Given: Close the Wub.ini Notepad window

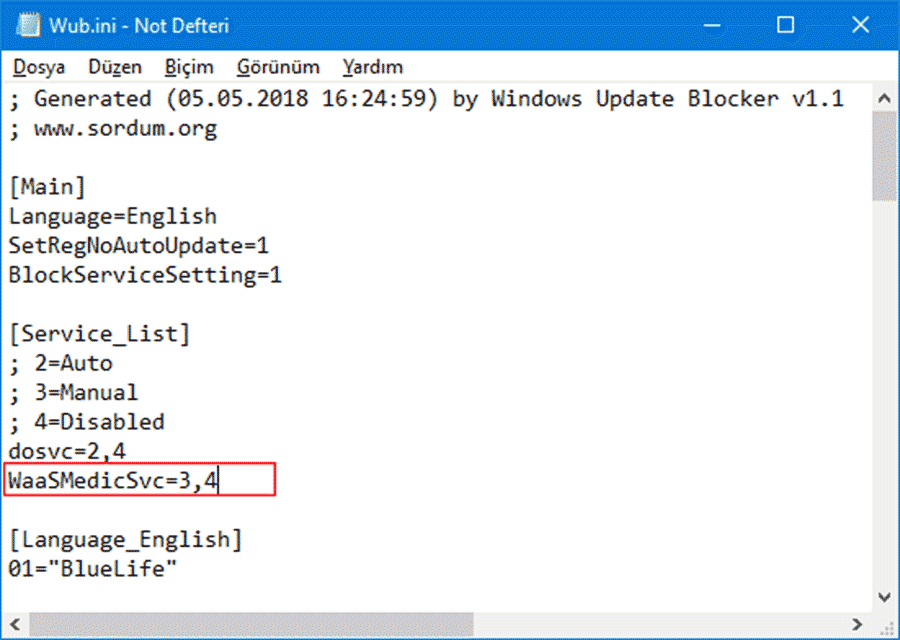Looking at the screenshot, I should pos(860,25).
